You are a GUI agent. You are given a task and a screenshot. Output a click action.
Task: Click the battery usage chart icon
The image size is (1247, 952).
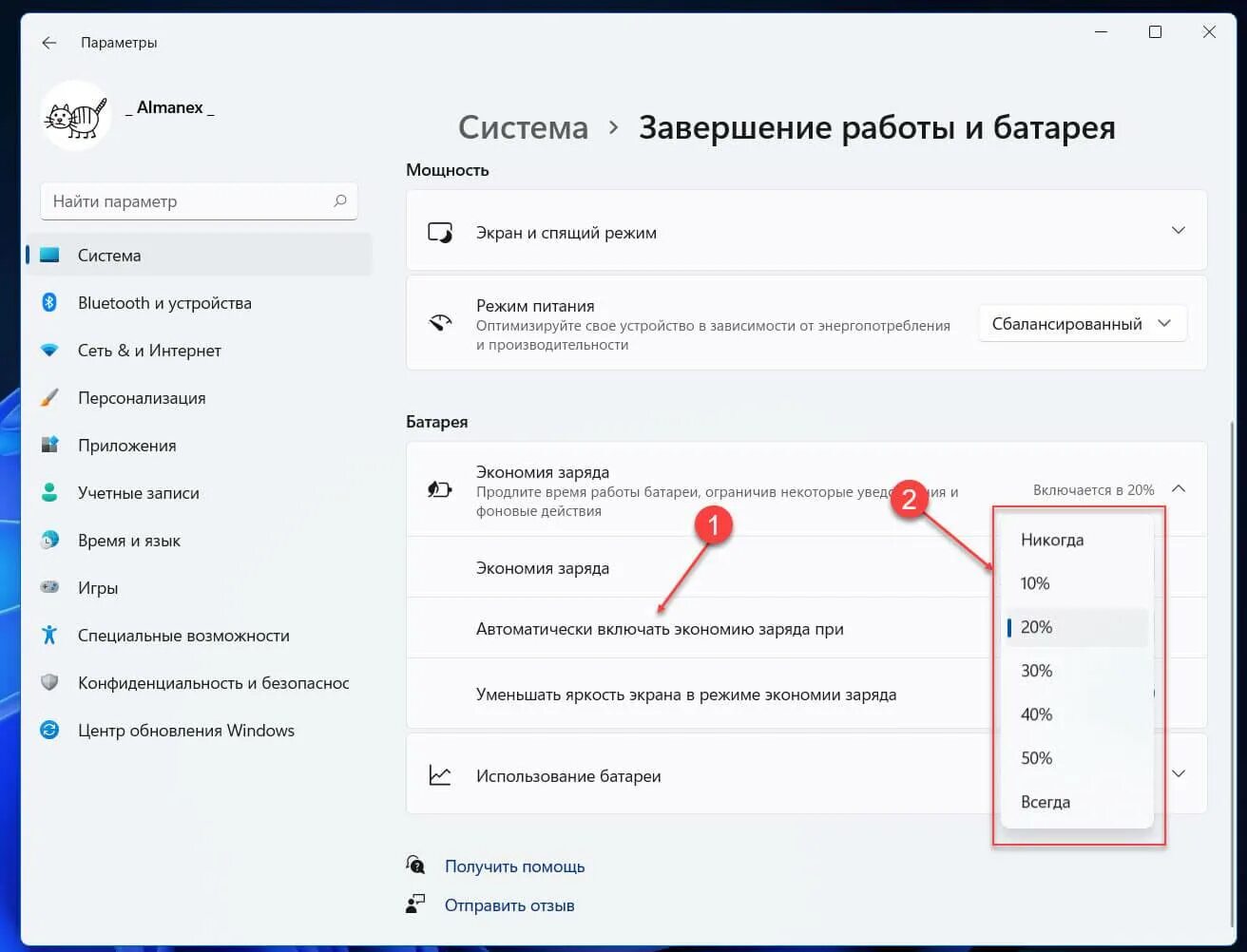tap(440, 775)
